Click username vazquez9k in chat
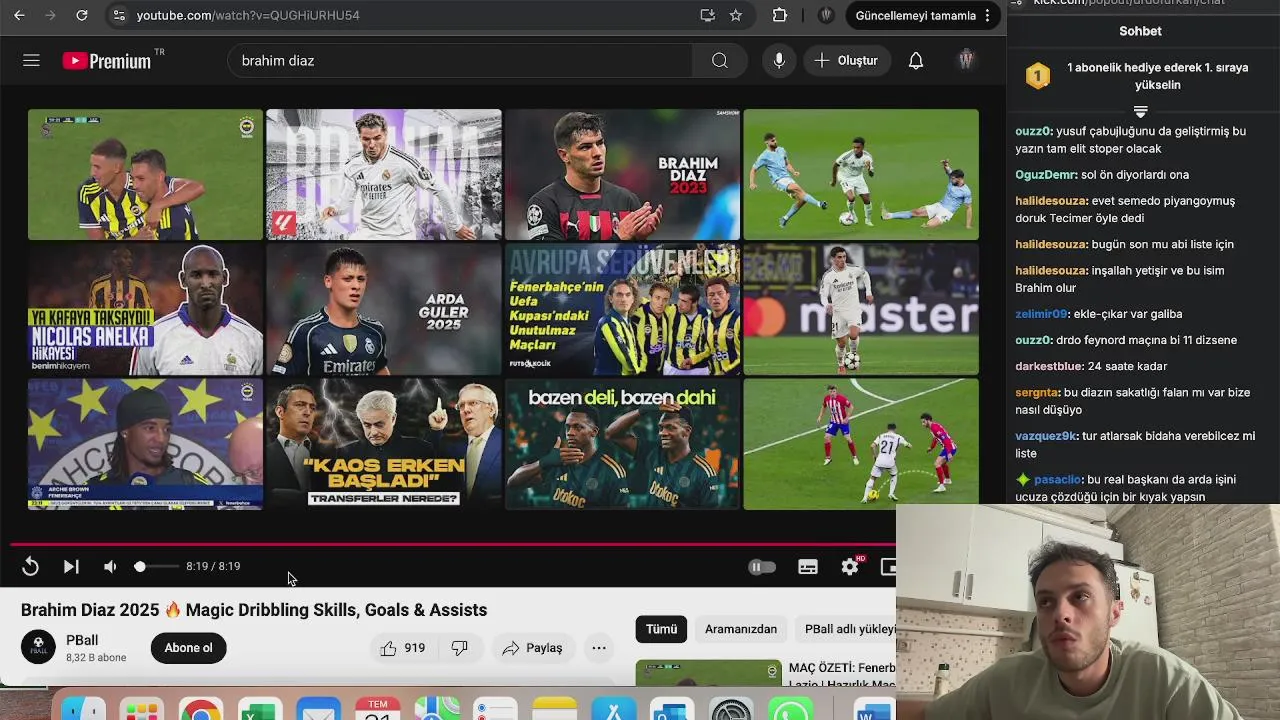Image resolution: width=1280 pixels, height=720 pixels. tap(1046, 436)
